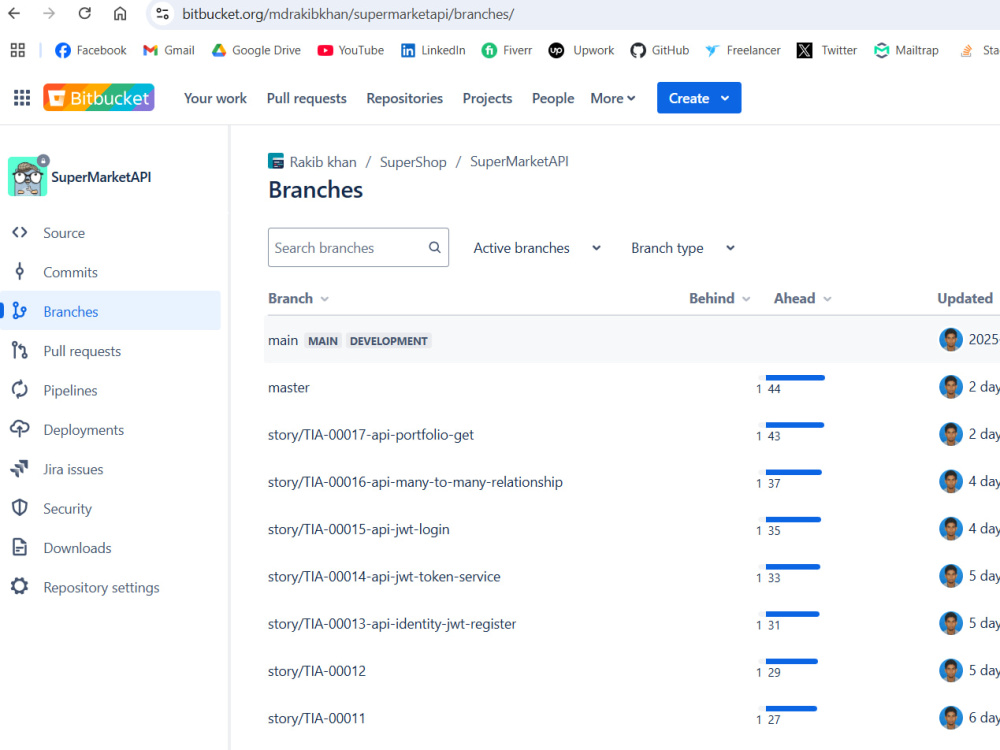Open the Mailtrap bookmark

pyautogui.click(x=906, y=50)
